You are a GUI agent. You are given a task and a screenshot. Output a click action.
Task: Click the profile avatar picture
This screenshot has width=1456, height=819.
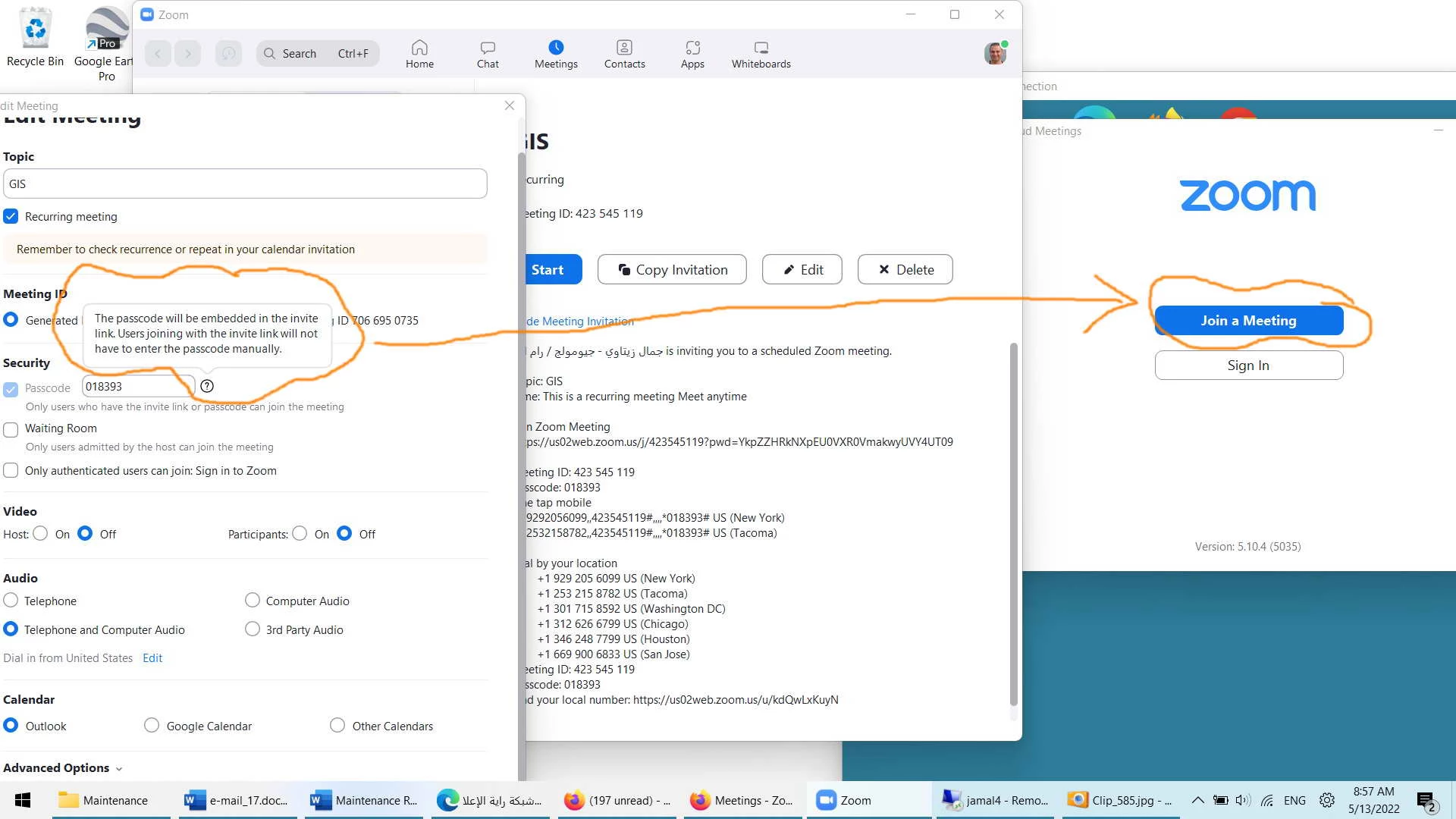point(995,54)
